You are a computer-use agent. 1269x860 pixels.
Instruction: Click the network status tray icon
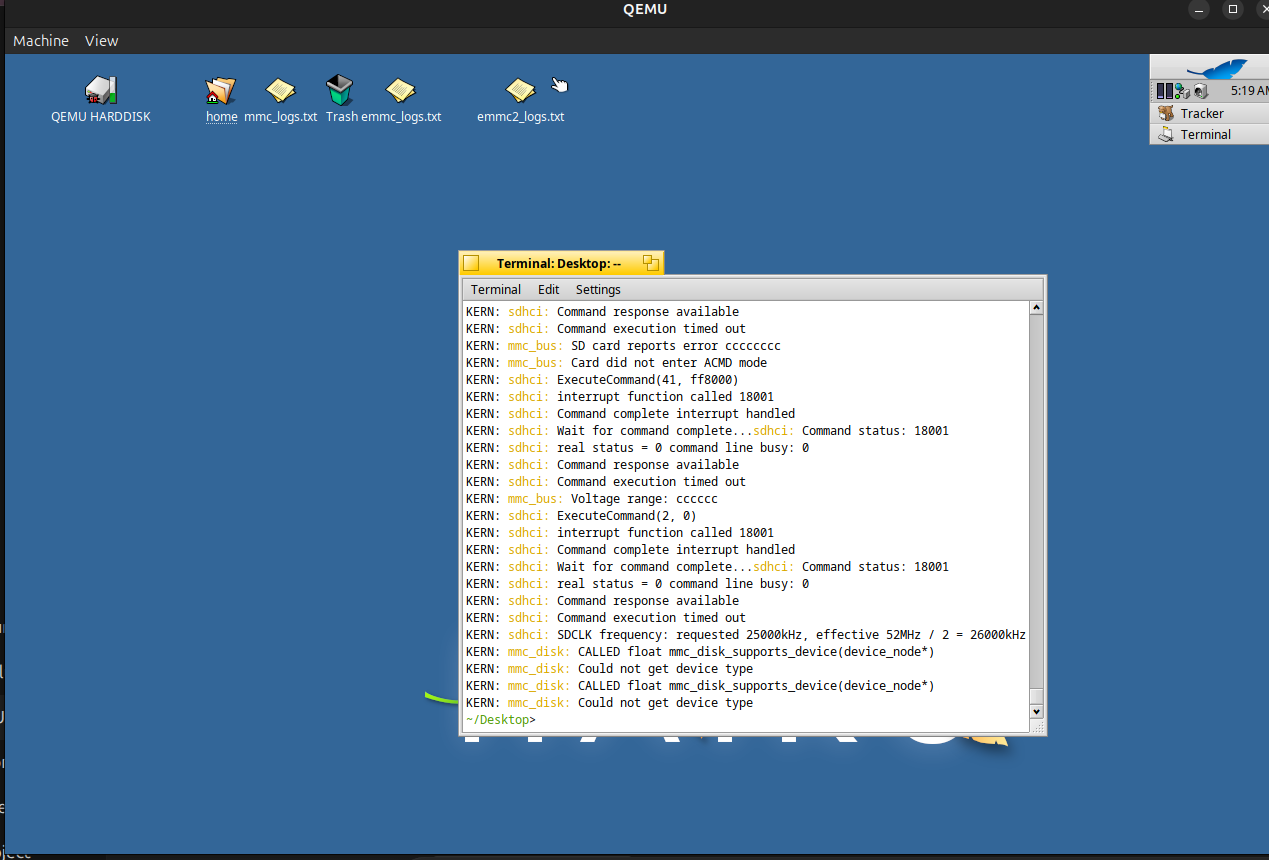[x=1181, y=91]
